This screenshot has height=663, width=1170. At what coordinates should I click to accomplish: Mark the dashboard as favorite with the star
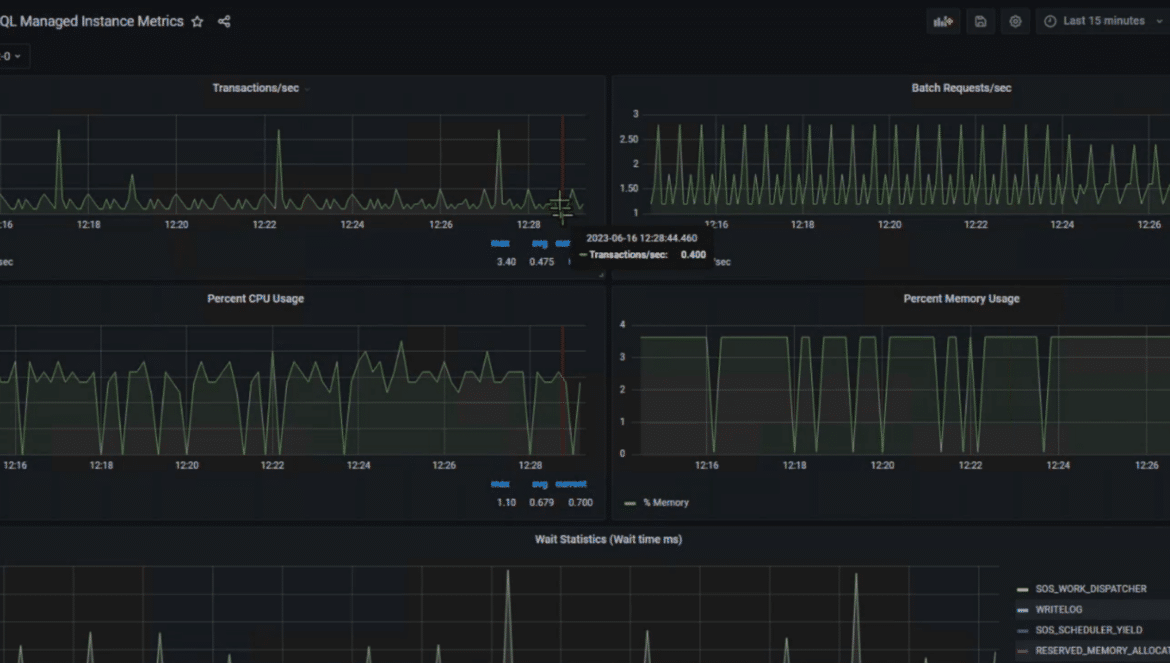tap(197, 22)
